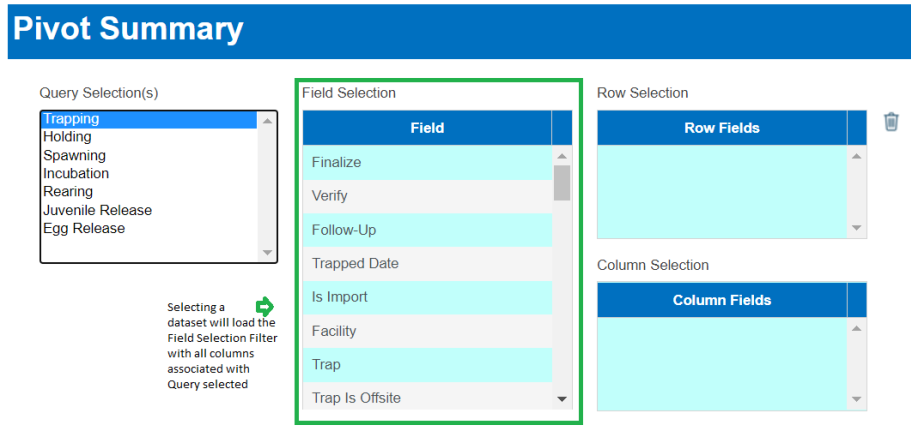Click the trash can delete icon
Viewport: 912px width, 437px height.
point(891,122)
